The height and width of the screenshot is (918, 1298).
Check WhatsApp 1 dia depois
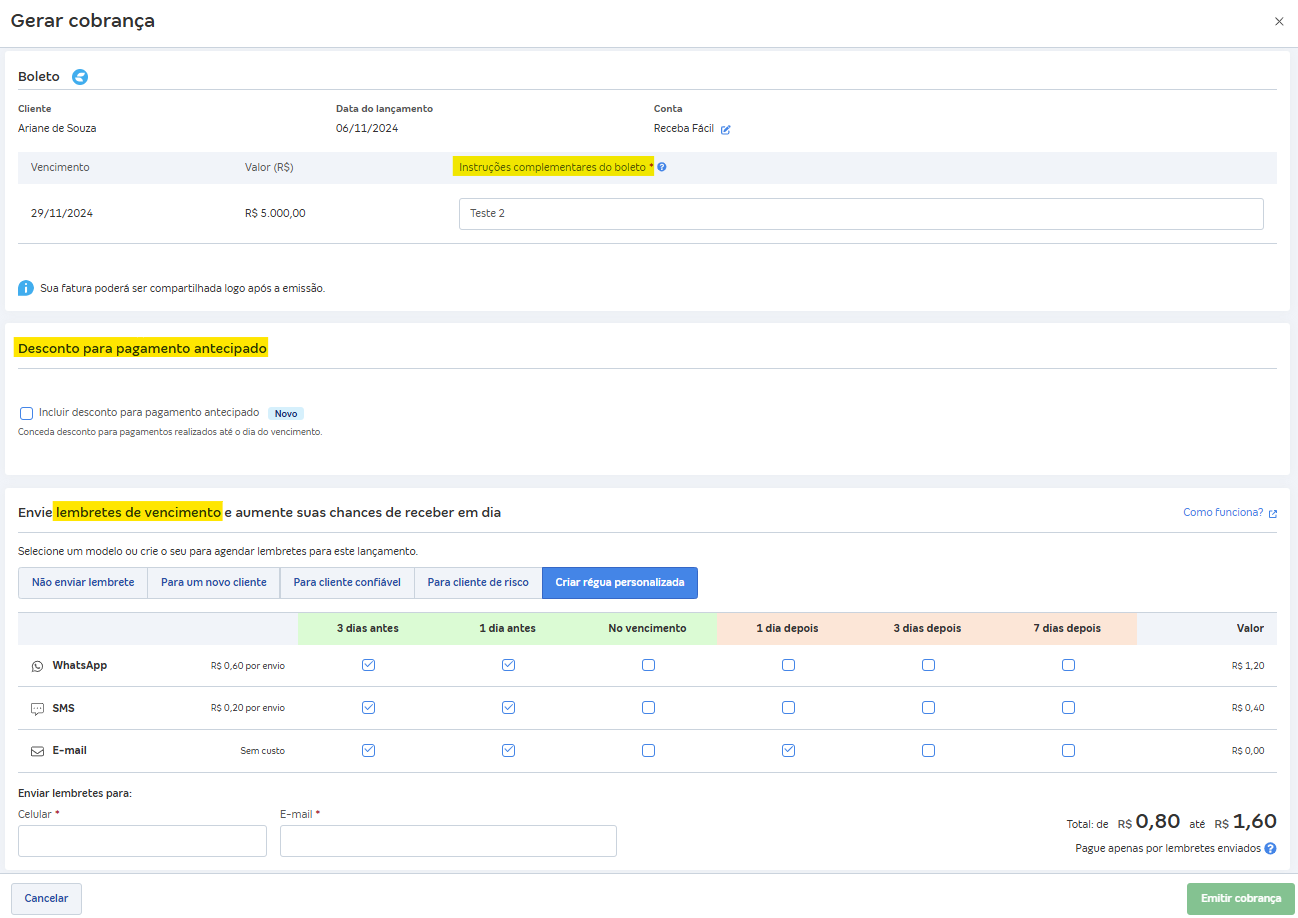[788, 665]
